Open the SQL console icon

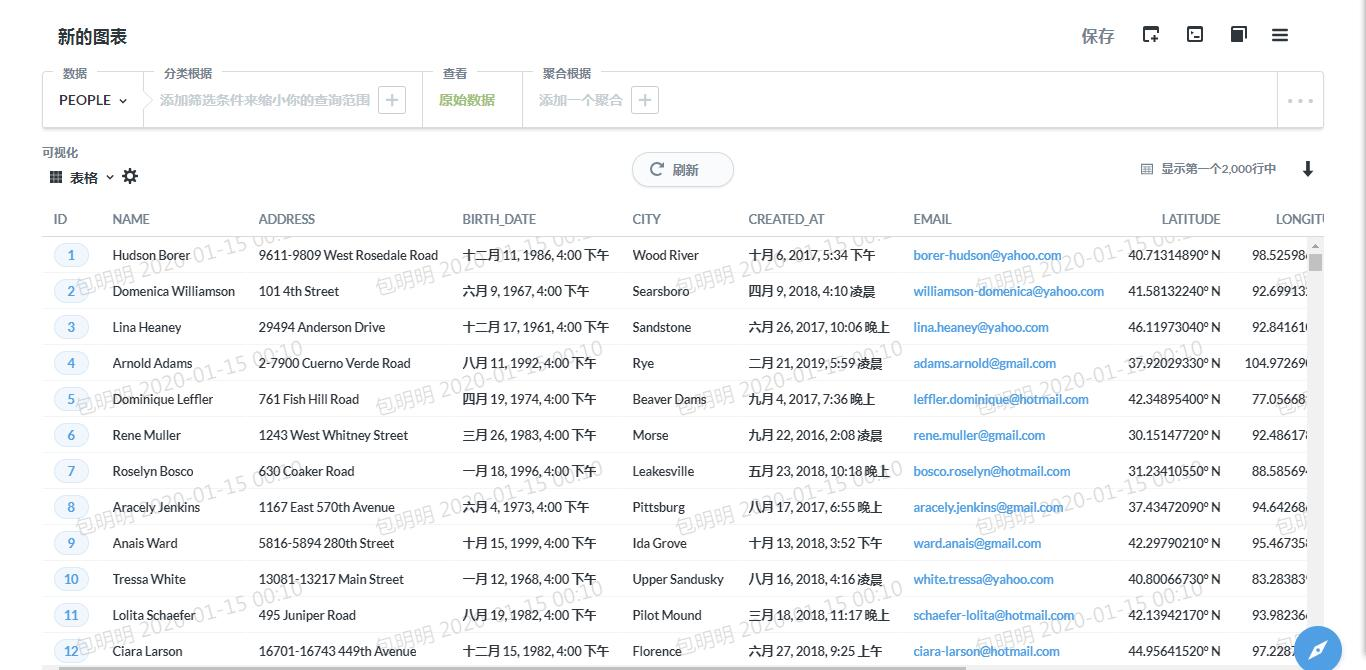1195,35
